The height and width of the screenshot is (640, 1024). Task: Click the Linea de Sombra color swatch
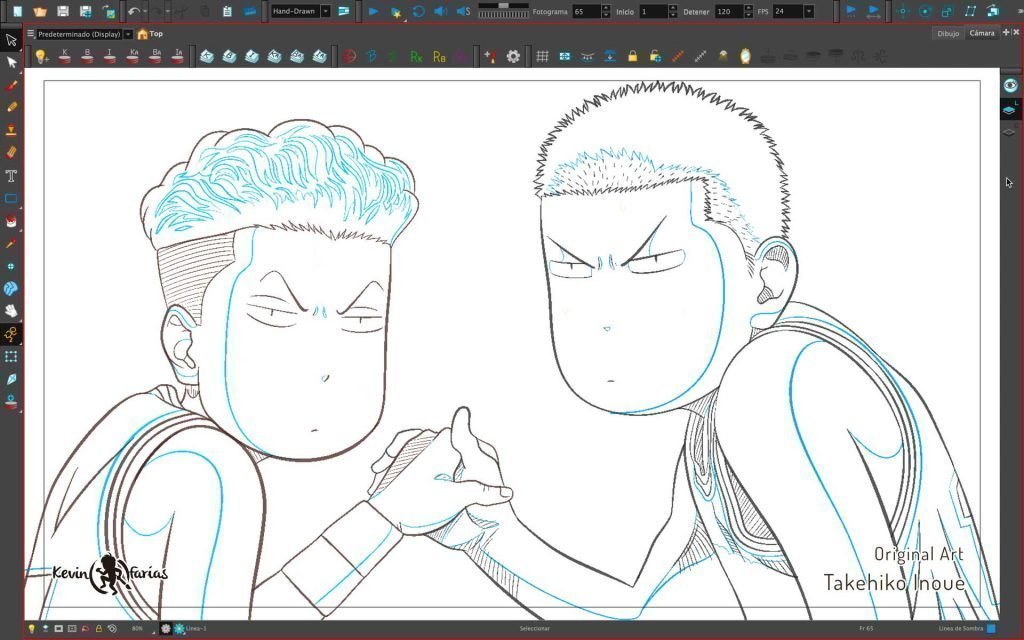[991, 629]
